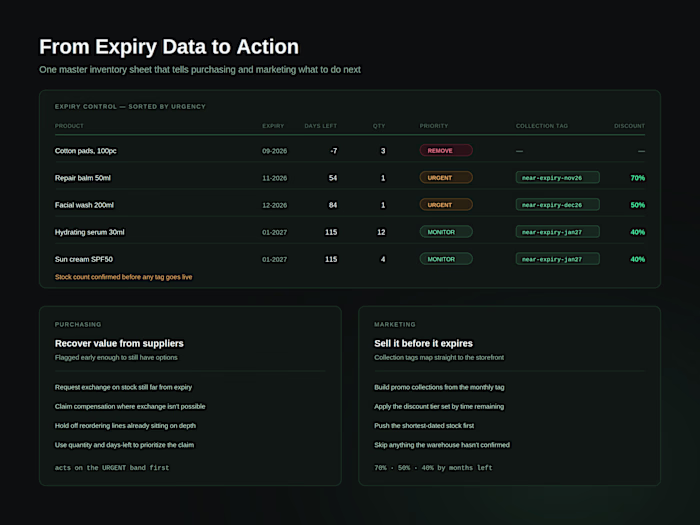700x525 pixels.
Task: Click the QTY column header
Action: (379, 126)
